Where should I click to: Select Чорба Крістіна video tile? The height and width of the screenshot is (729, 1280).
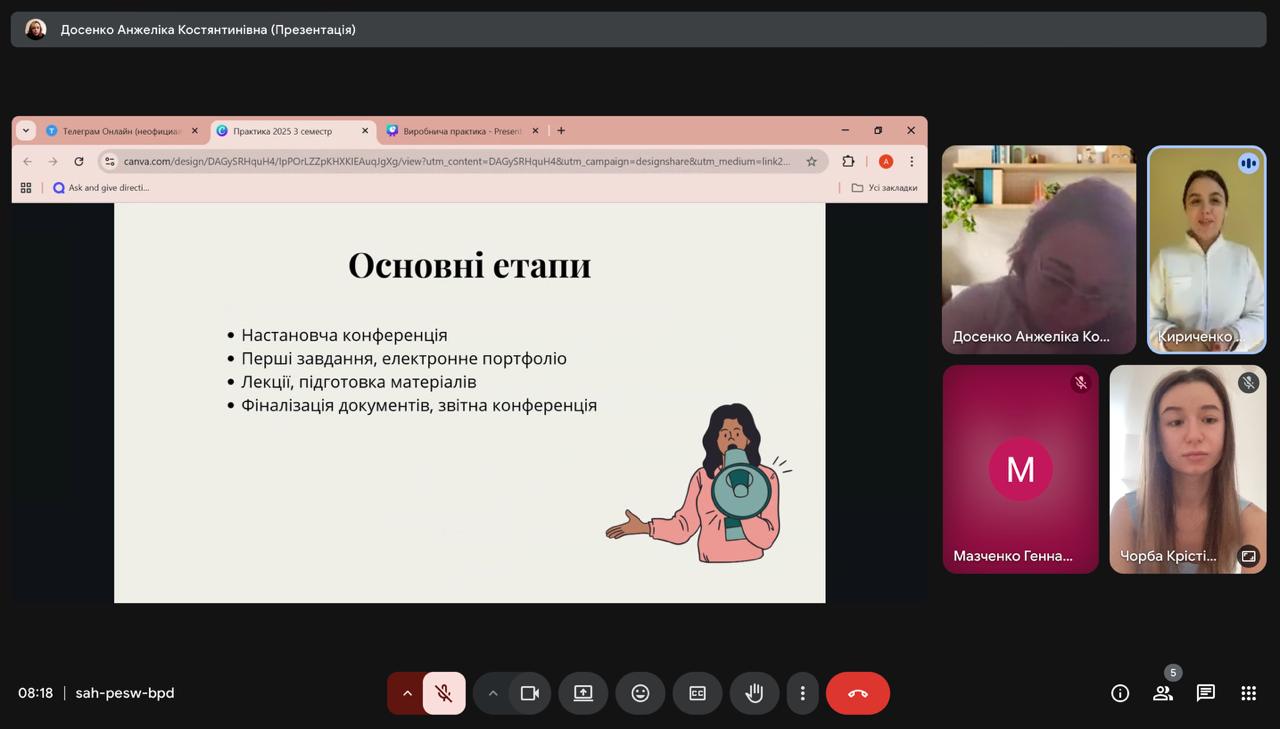[1187, 468]
